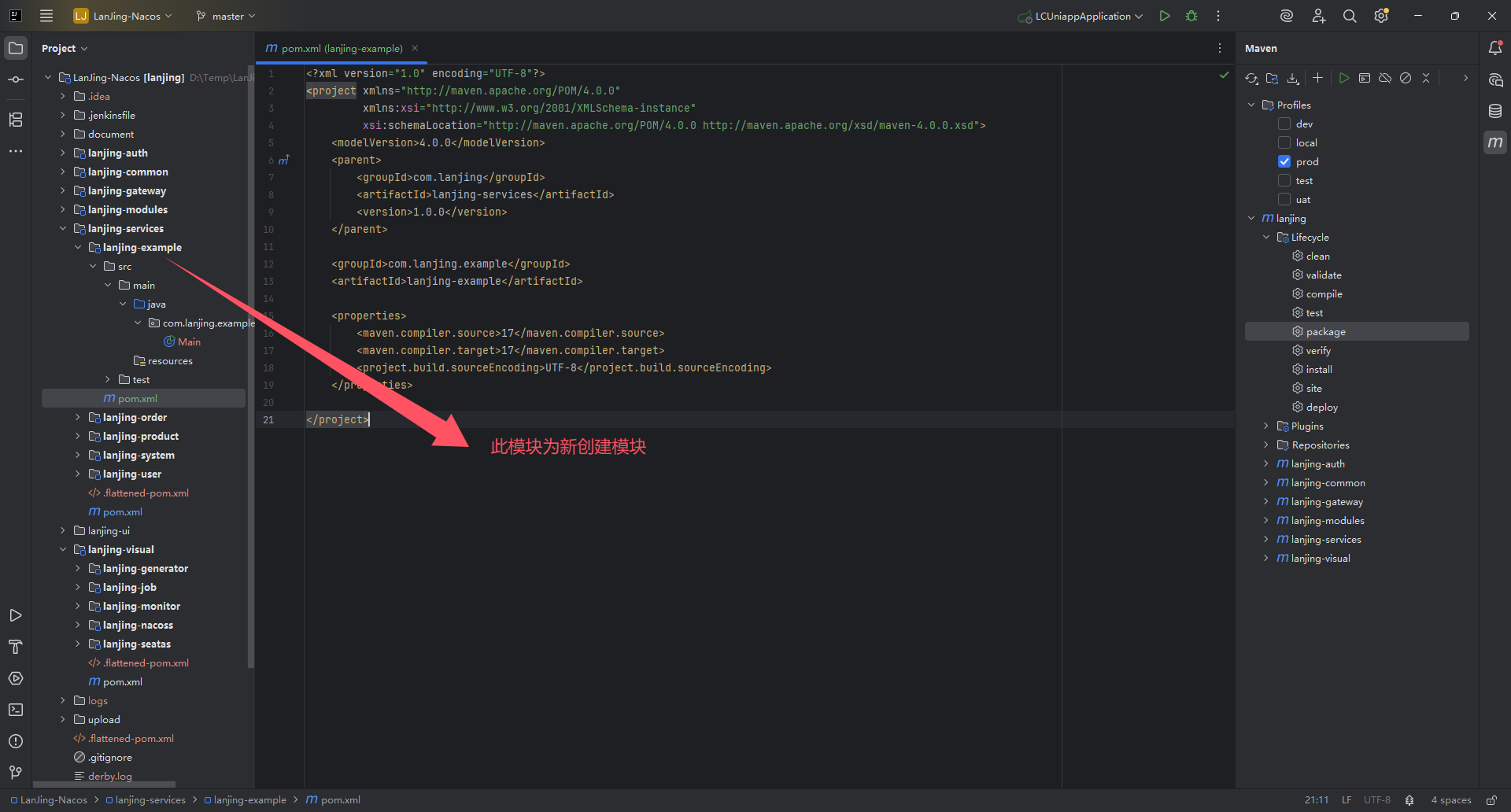Screen dimensions: 1511x812
Task: Open the Run tool window icon
Action: (x=16, y=615)
